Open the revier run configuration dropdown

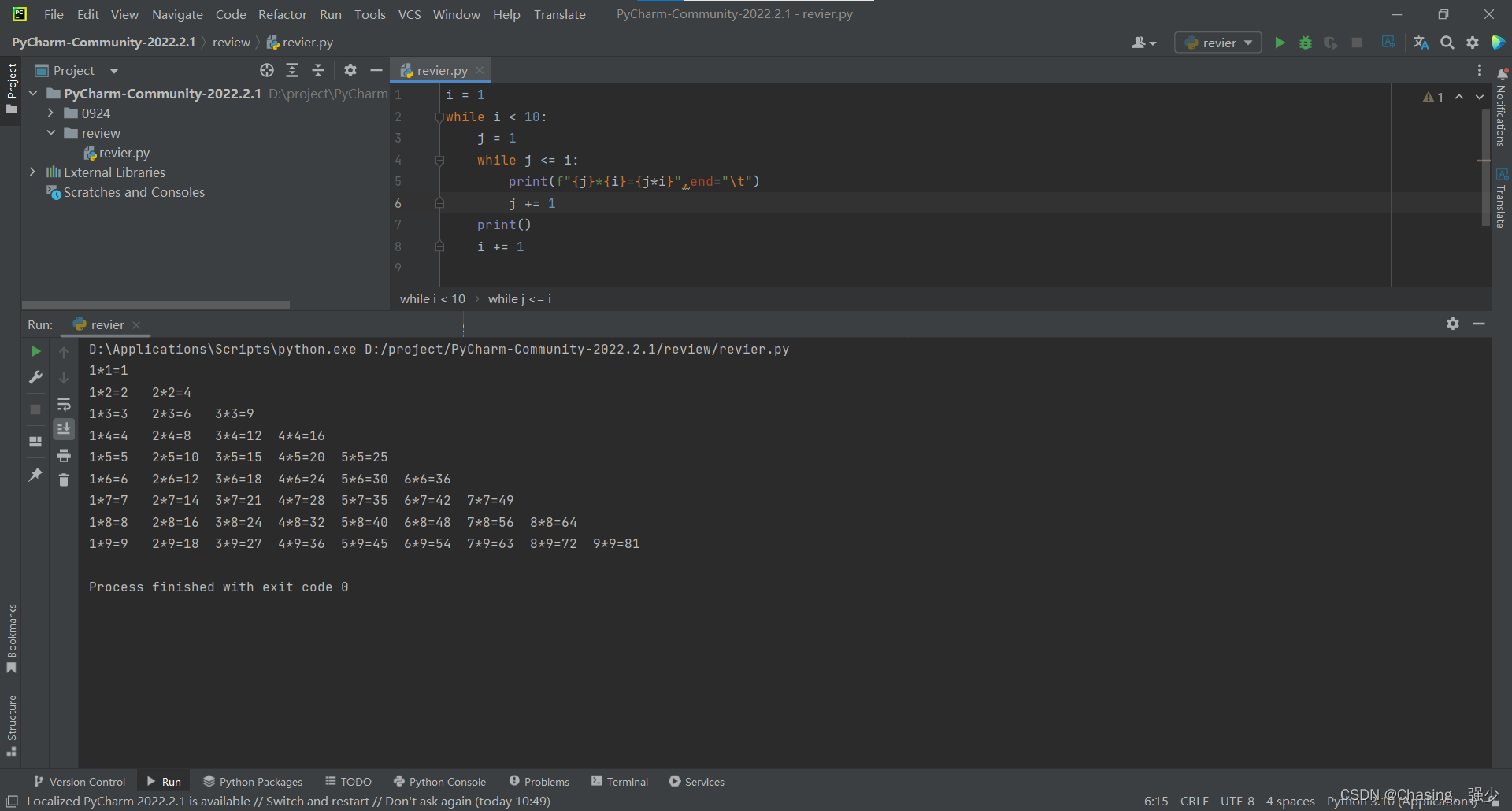click(1218, 43)
